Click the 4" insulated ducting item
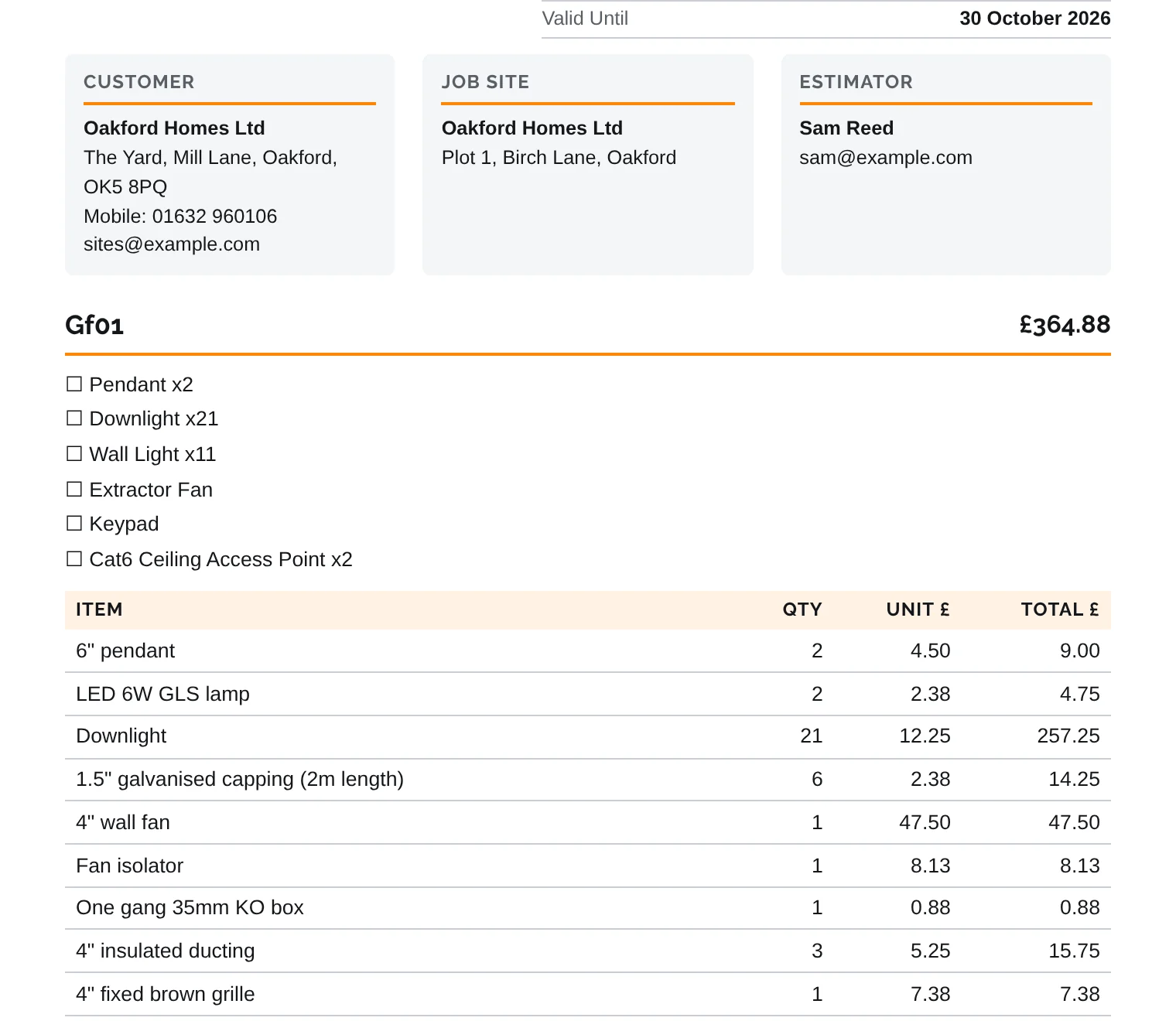This screenshot has width=1176, height=1021. [166, 951]
